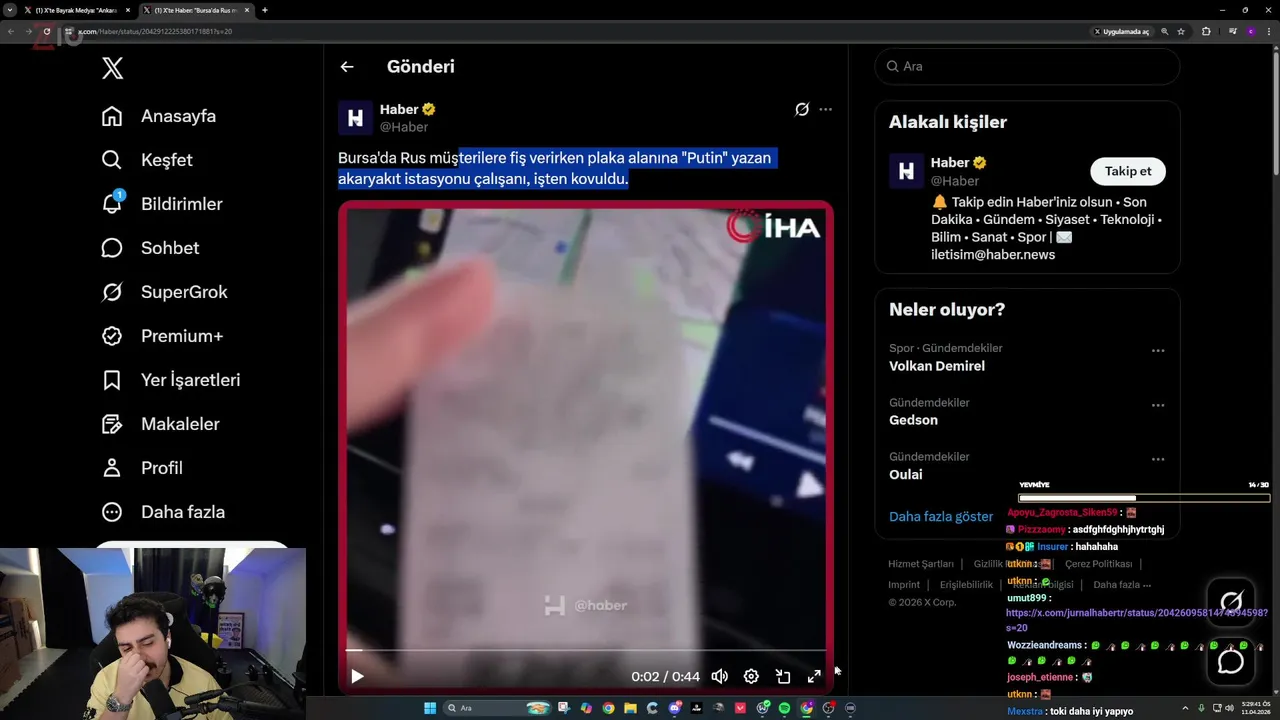This screenshot has height=720, width=1280.
Task: Open the Windows Start button
Action: 430,708
